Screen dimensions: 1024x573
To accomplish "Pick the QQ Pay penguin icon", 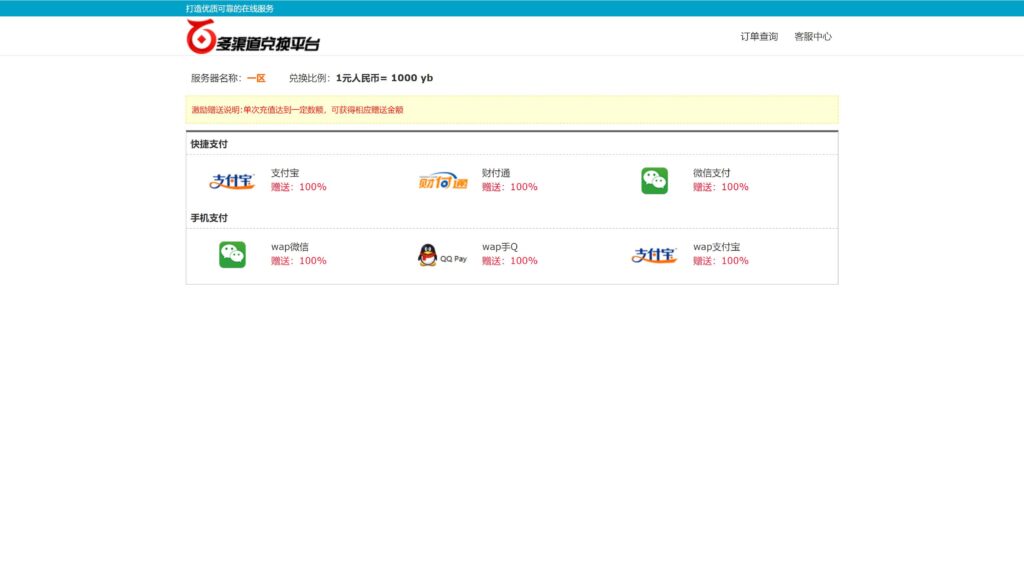I will click(x=442, y=255).
